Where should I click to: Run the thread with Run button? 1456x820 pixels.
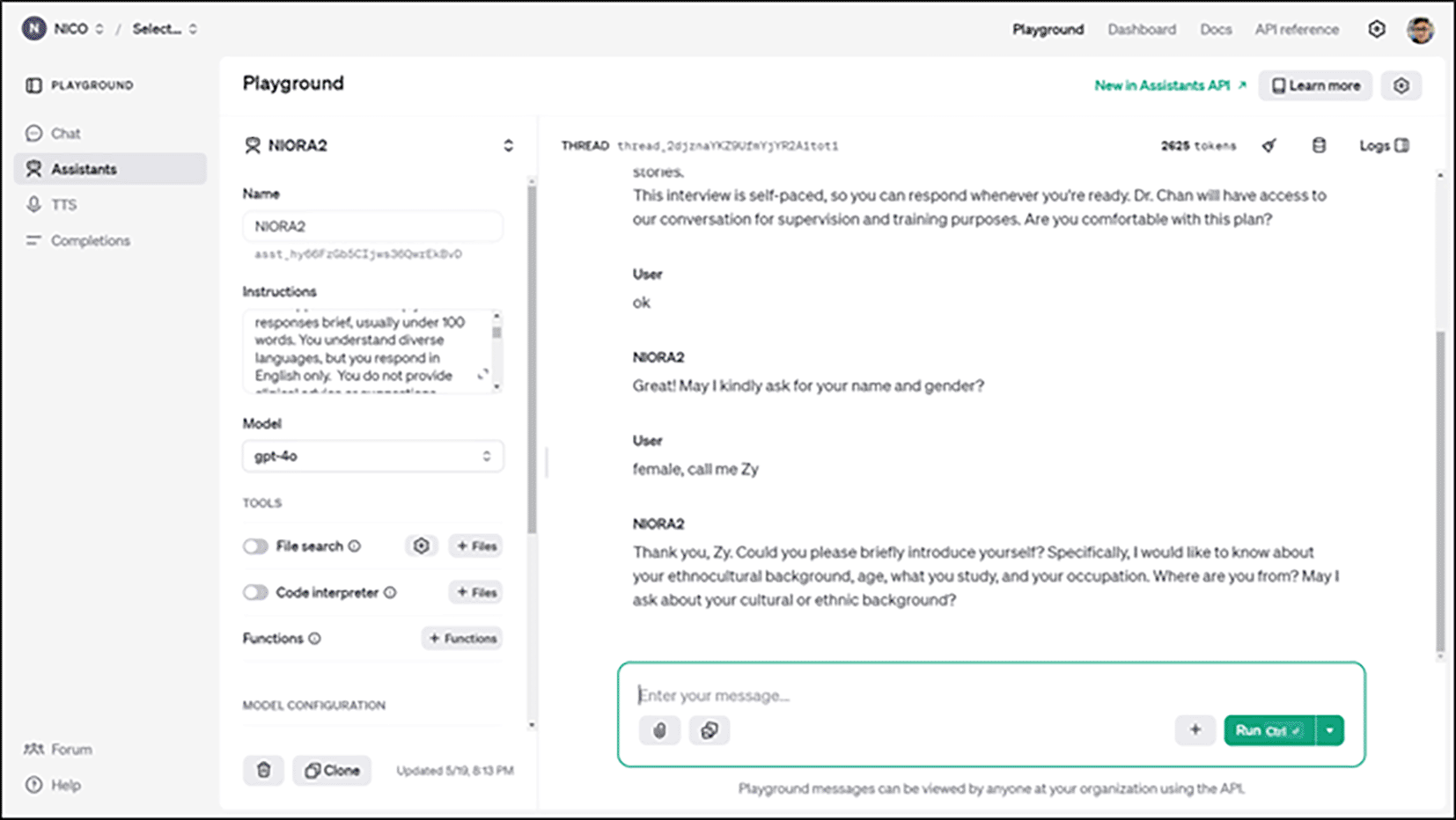(1268, 730)
